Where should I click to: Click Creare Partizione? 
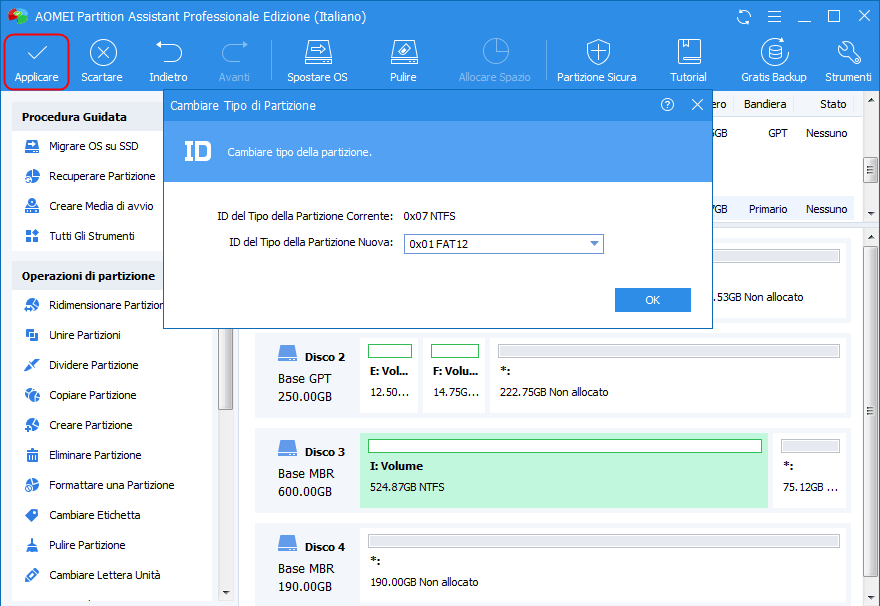(x=90, y=425)
